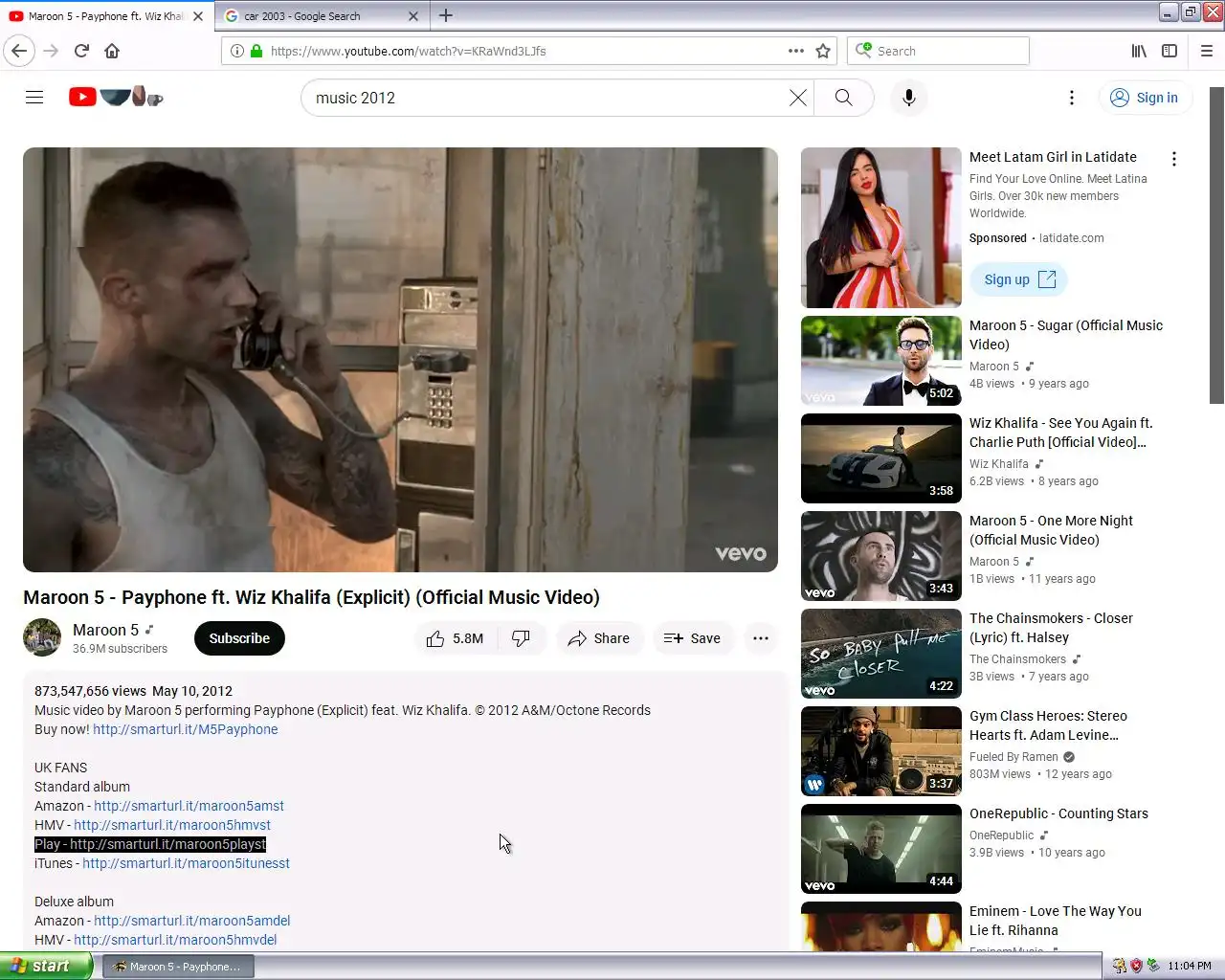This screenshot has height=980, width=1225.
Task: Open the YouTube guide menu
Action: tap(34, 98)
